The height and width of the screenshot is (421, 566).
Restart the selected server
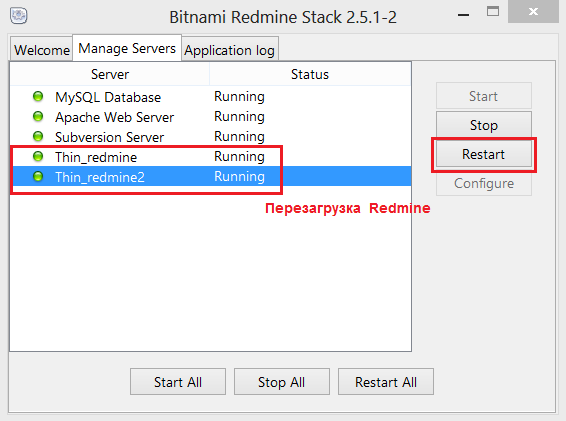pos(483,154)
